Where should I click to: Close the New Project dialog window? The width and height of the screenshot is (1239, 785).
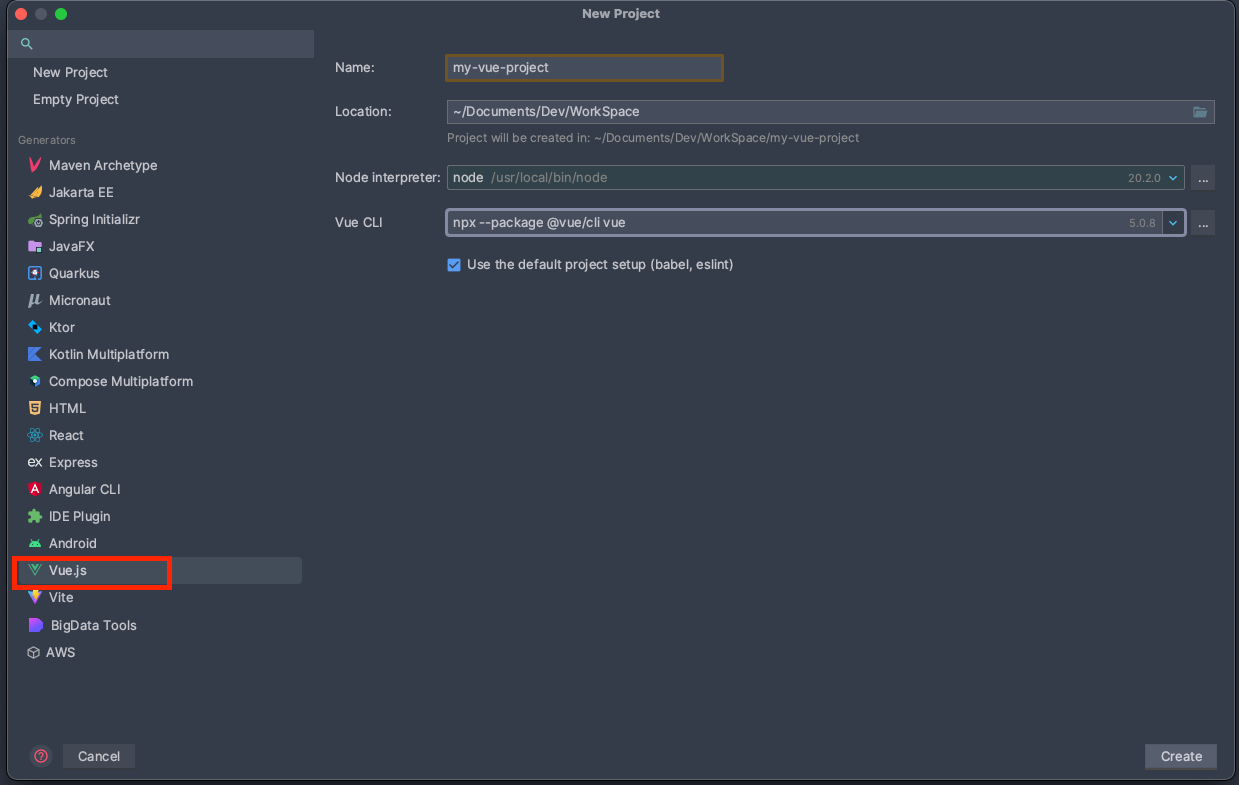21,14
